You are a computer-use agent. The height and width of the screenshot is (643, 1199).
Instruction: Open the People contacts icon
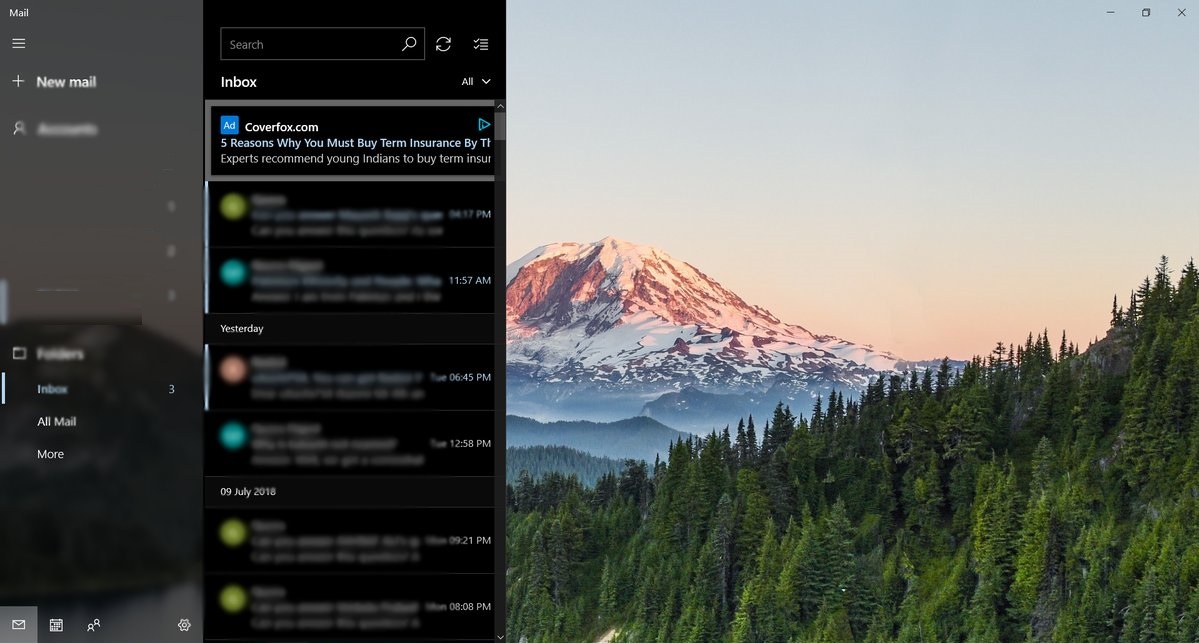click(x=93, y=625)
